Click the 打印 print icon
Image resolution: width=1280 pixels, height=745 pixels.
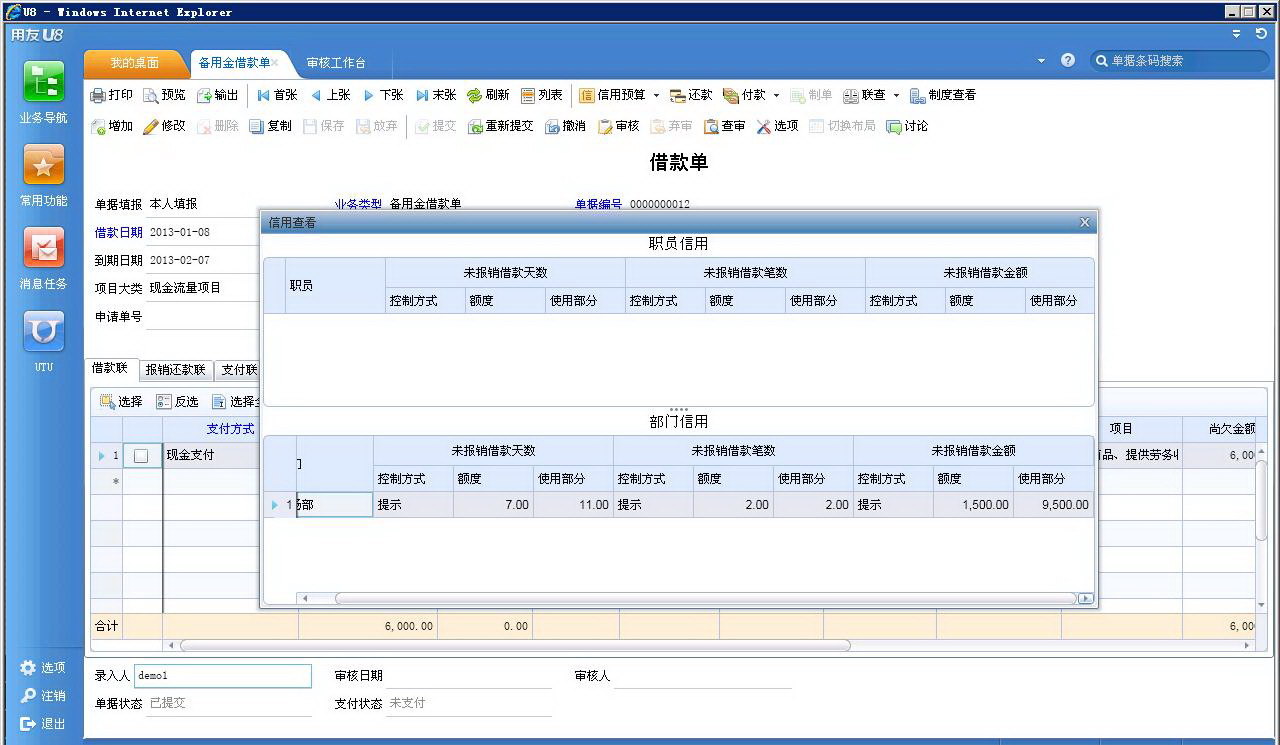98,96
